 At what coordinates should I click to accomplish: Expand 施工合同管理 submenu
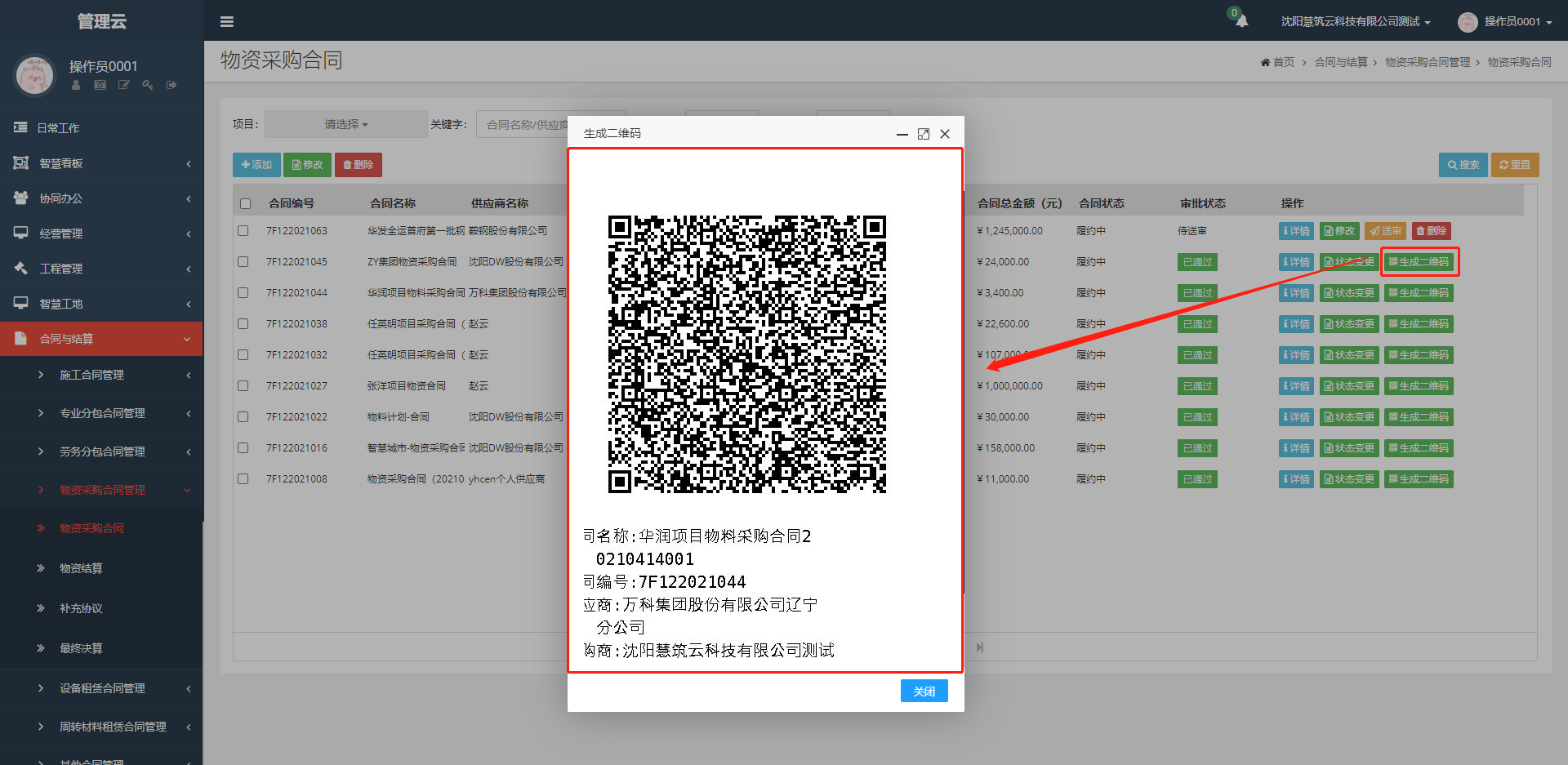[101, 375]
